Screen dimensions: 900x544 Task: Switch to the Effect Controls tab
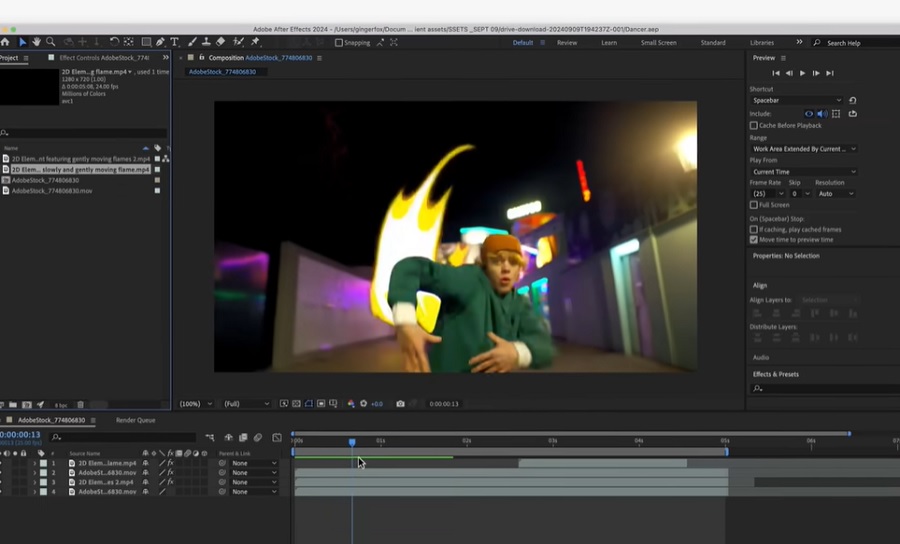[104, 58]
